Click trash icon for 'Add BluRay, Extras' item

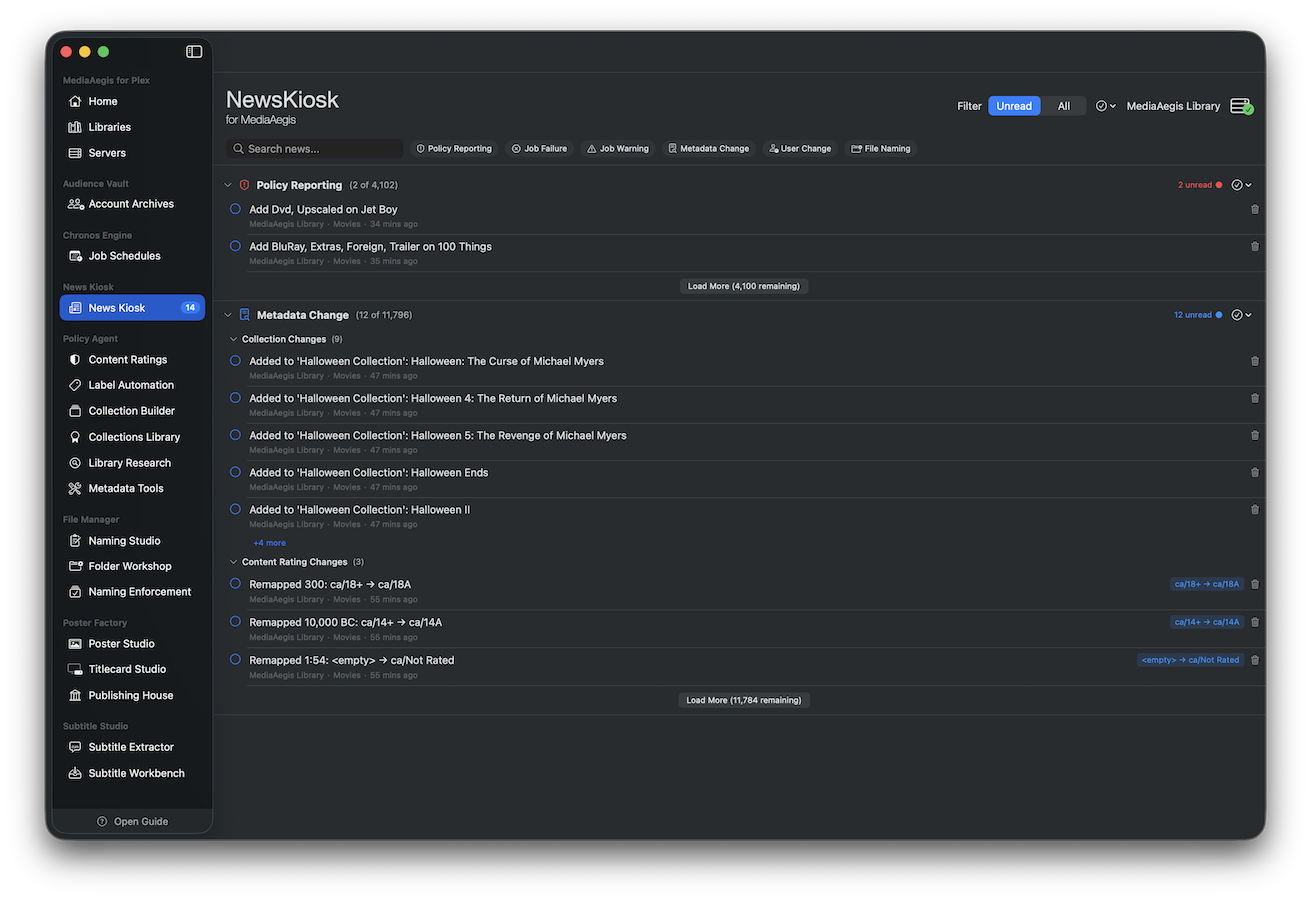pos(1255,246)
